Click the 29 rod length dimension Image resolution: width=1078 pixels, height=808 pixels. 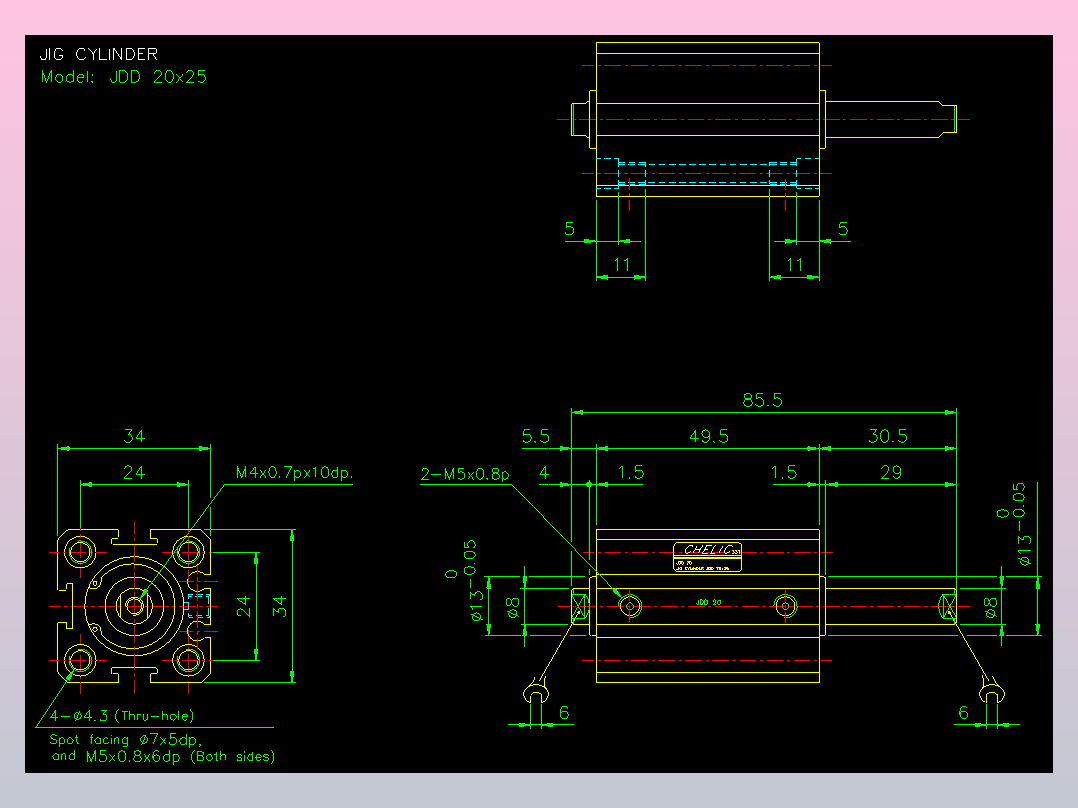point(891,472)
